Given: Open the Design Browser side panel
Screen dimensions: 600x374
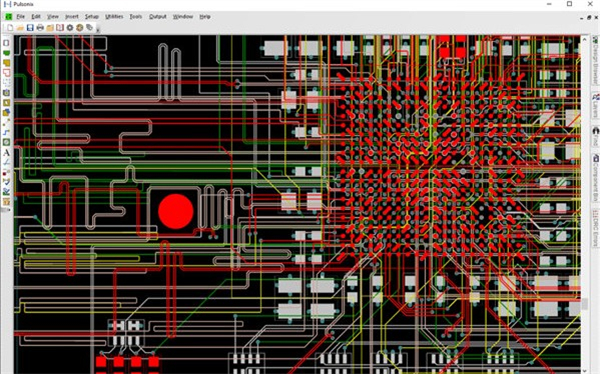Looking at the screenshot, I should [595, 60].
